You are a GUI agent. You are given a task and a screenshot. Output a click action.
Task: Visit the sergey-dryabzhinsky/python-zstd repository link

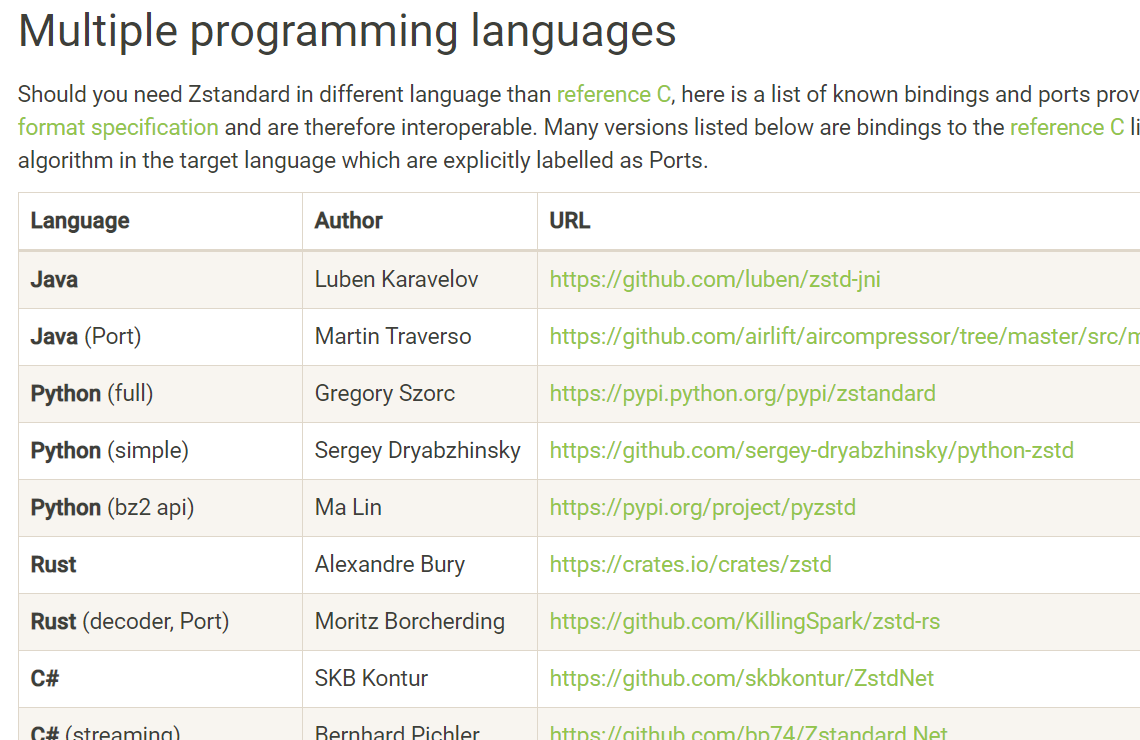[x=811, y=451]
